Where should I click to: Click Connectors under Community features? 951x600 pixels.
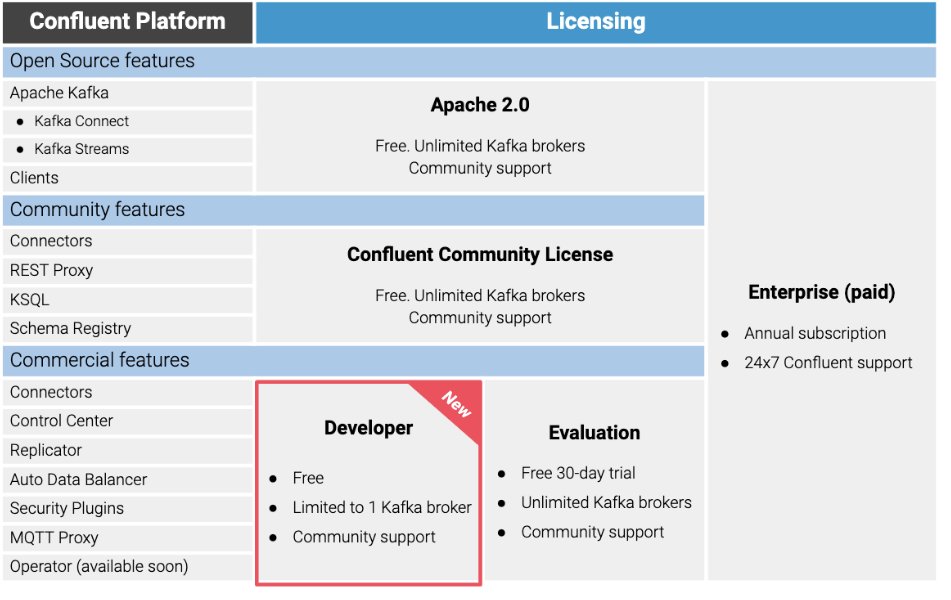point(128,241)
